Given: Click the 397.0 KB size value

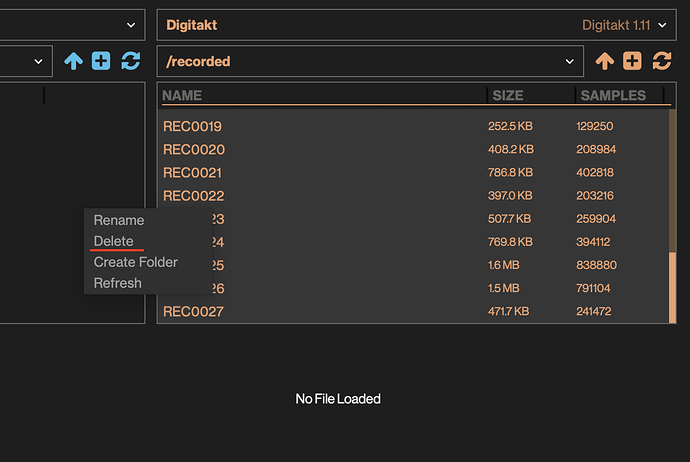Looking at the screenshot, I should pos(510,195).
